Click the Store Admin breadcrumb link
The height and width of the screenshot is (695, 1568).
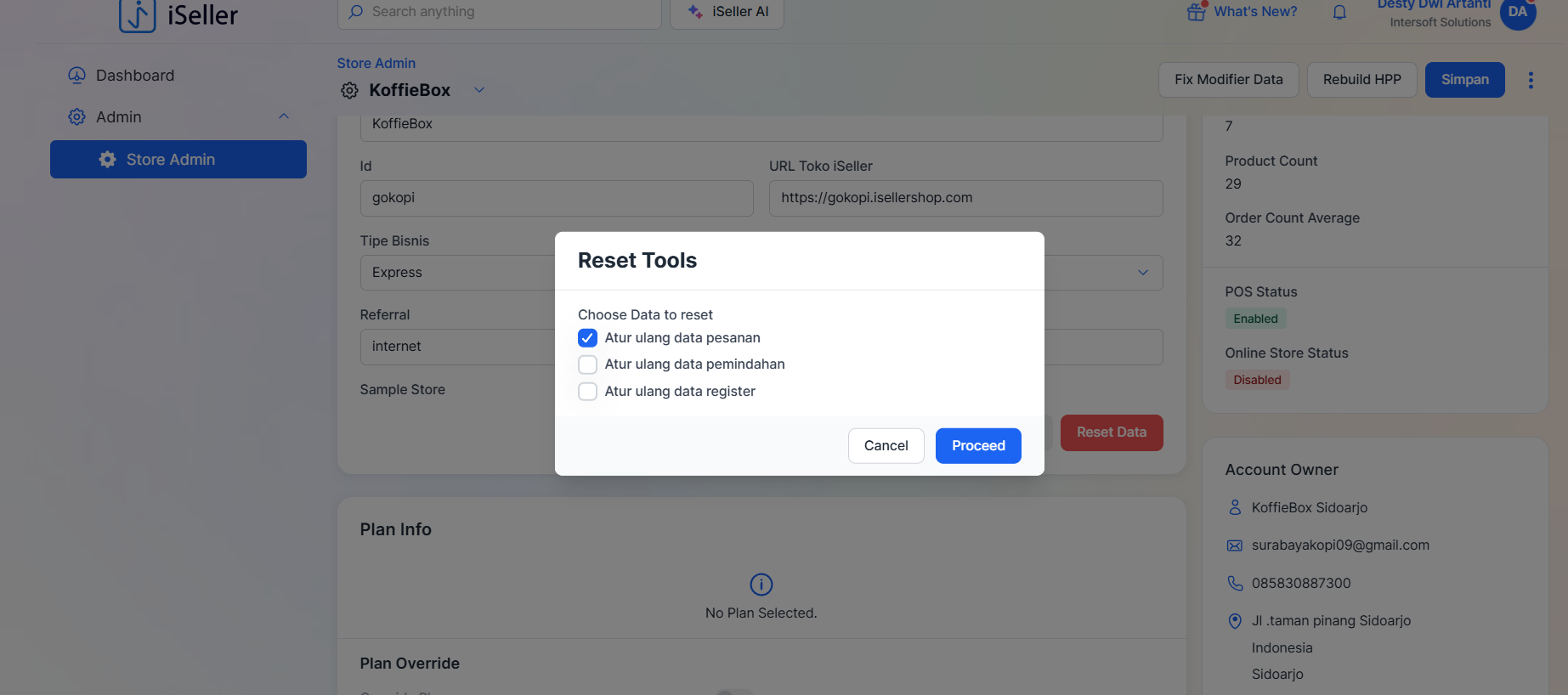tap(376, 64)
